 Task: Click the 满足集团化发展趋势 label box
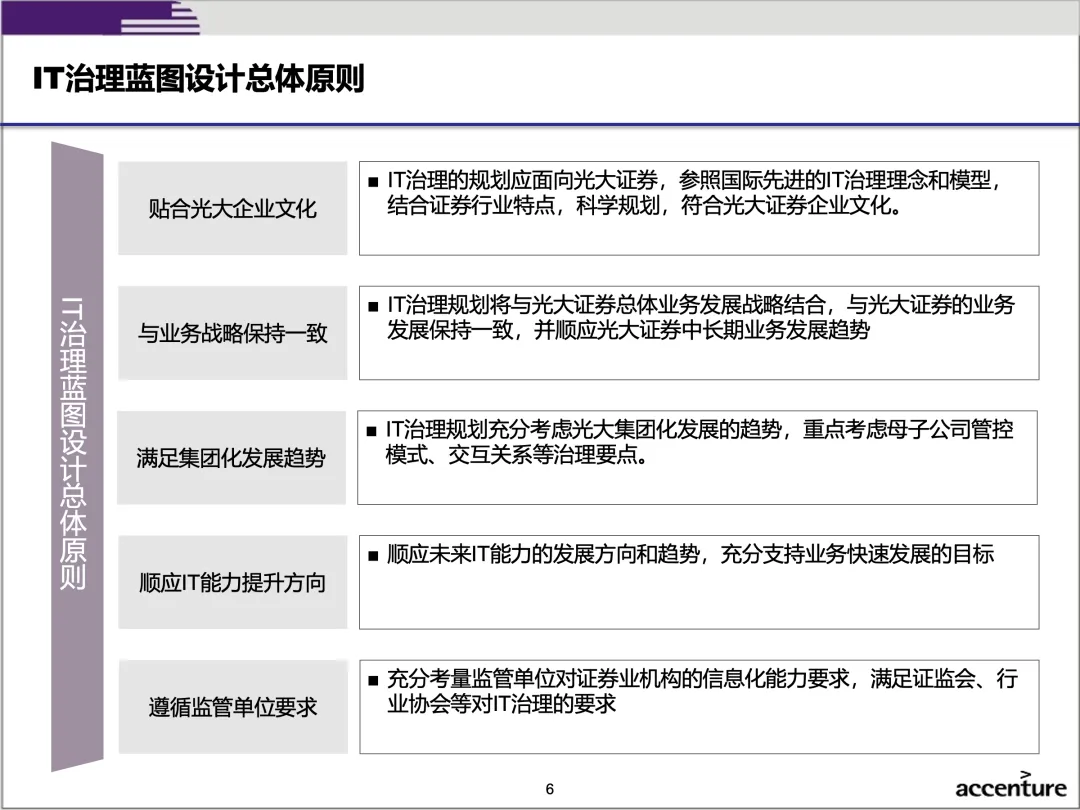pos(231,457)
